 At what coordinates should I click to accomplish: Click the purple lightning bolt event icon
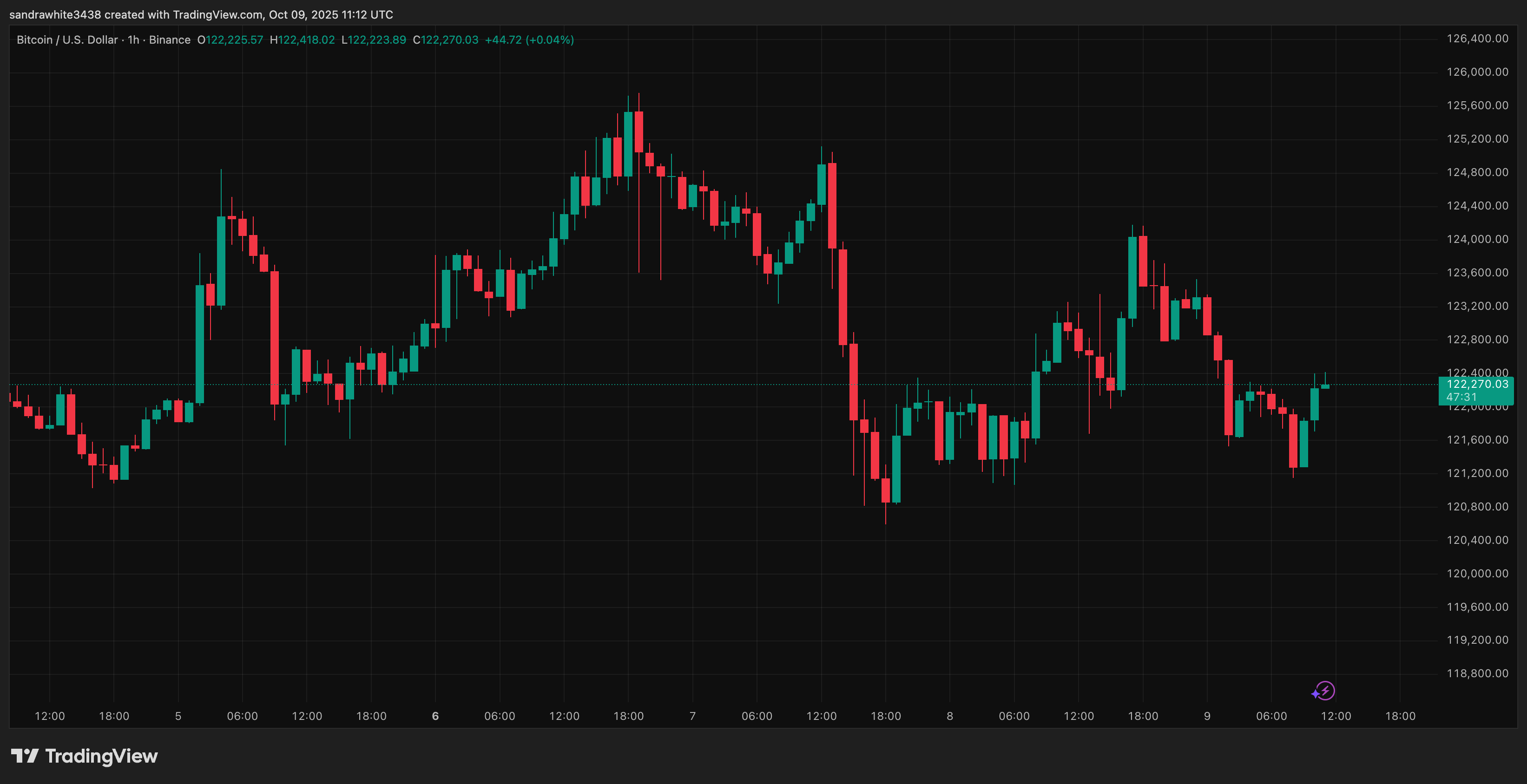(1325, 690)
